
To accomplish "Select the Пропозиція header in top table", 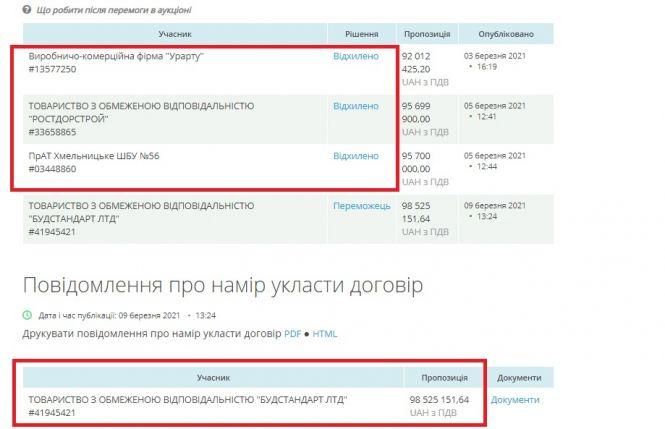I will (x=427, y=34).
